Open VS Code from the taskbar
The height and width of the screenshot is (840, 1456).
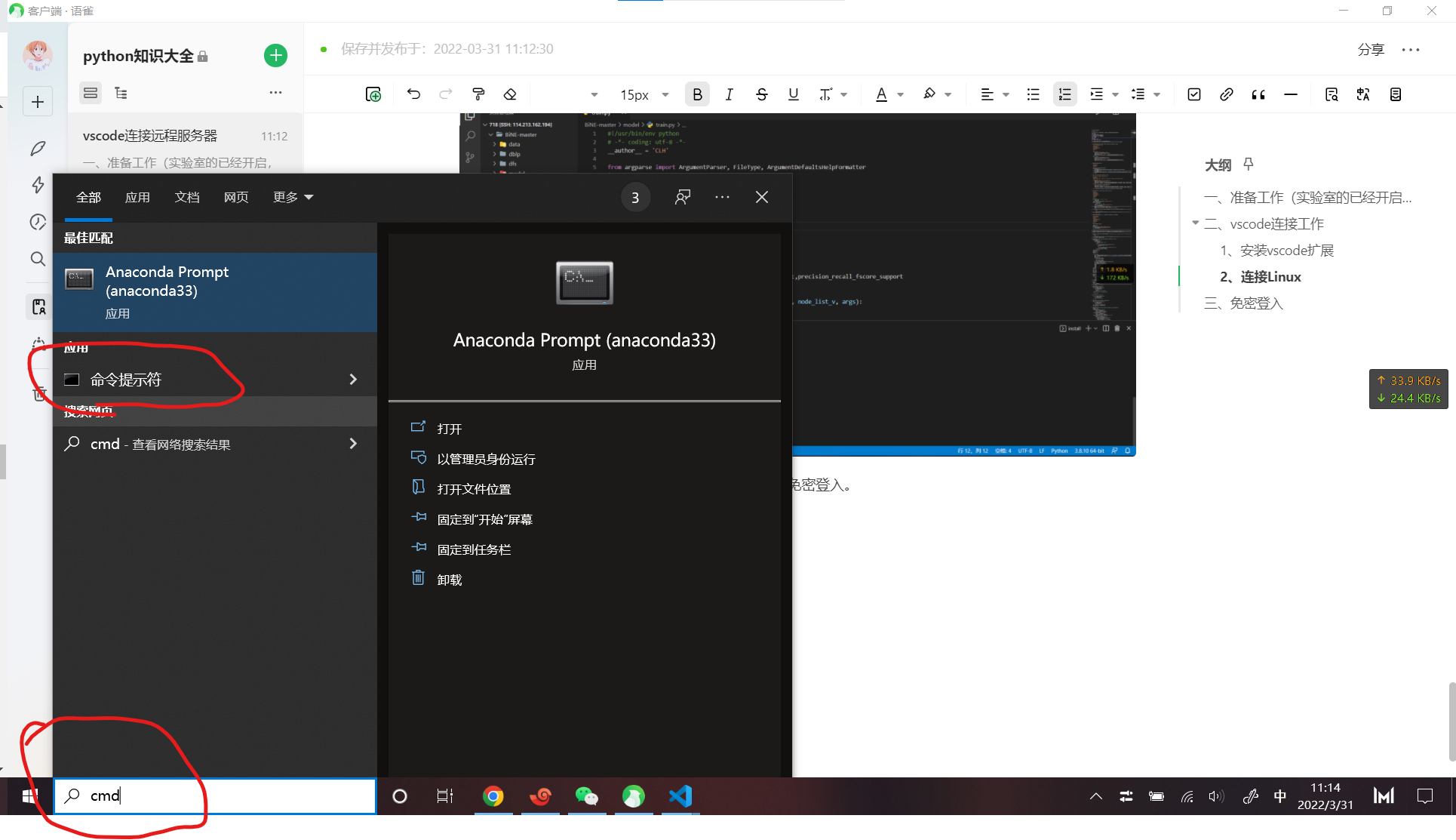(x=680, y=796)
